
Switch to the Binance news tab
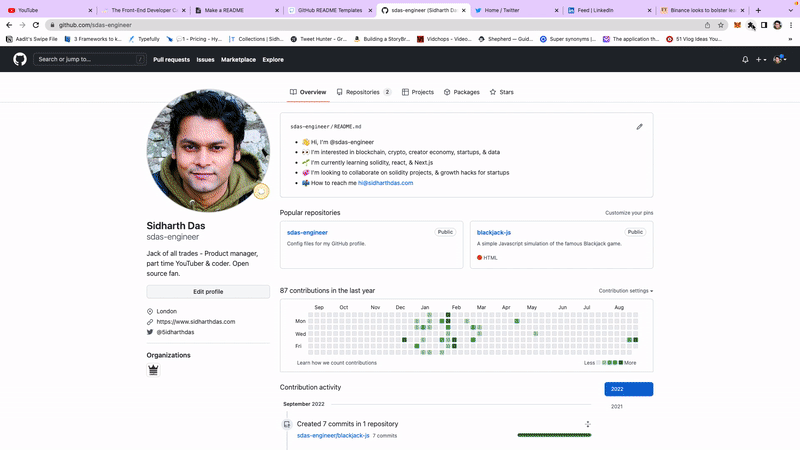[702, 10]
